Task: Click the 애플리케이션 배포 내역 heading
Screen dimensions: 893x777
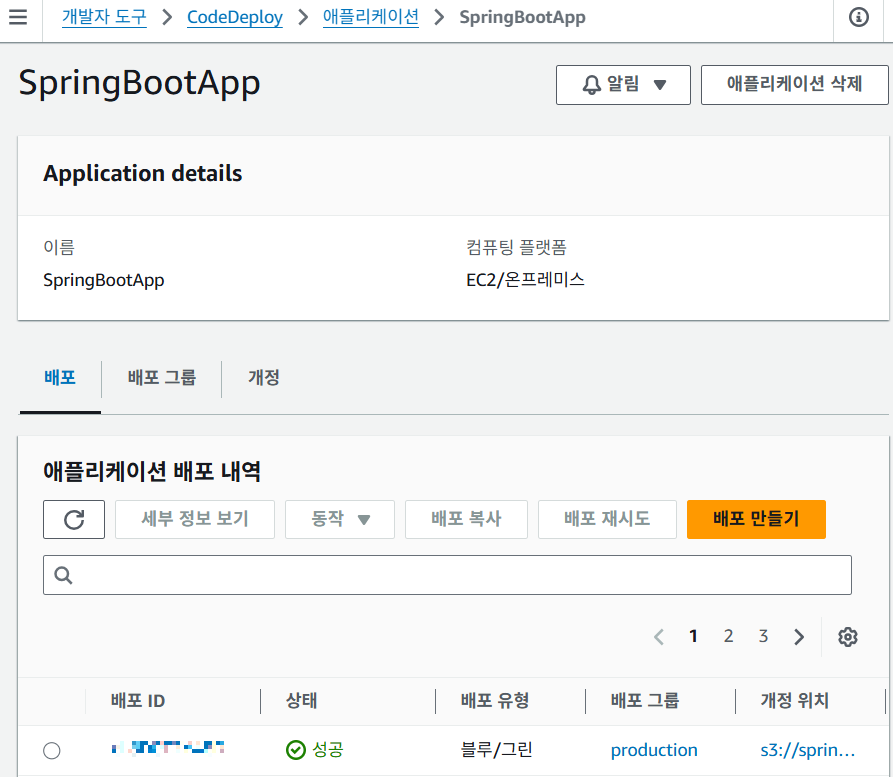Action: click(x=152, y=472)
